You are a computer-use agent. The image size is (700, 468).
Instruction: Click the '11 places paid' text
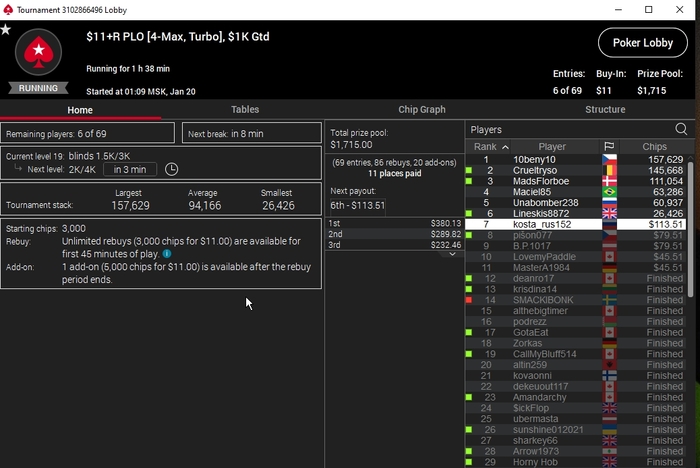point(395,173)
